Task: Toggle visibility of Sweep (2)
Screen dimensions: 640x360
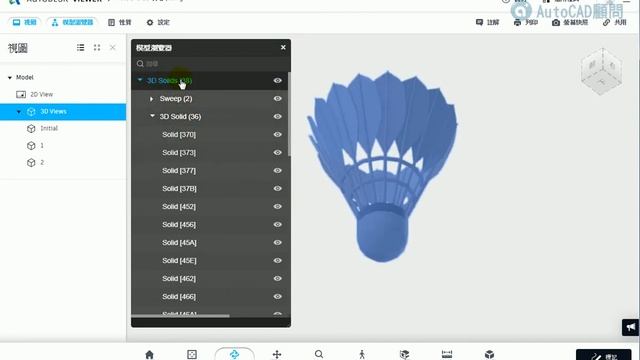Action: click(278, 98)
